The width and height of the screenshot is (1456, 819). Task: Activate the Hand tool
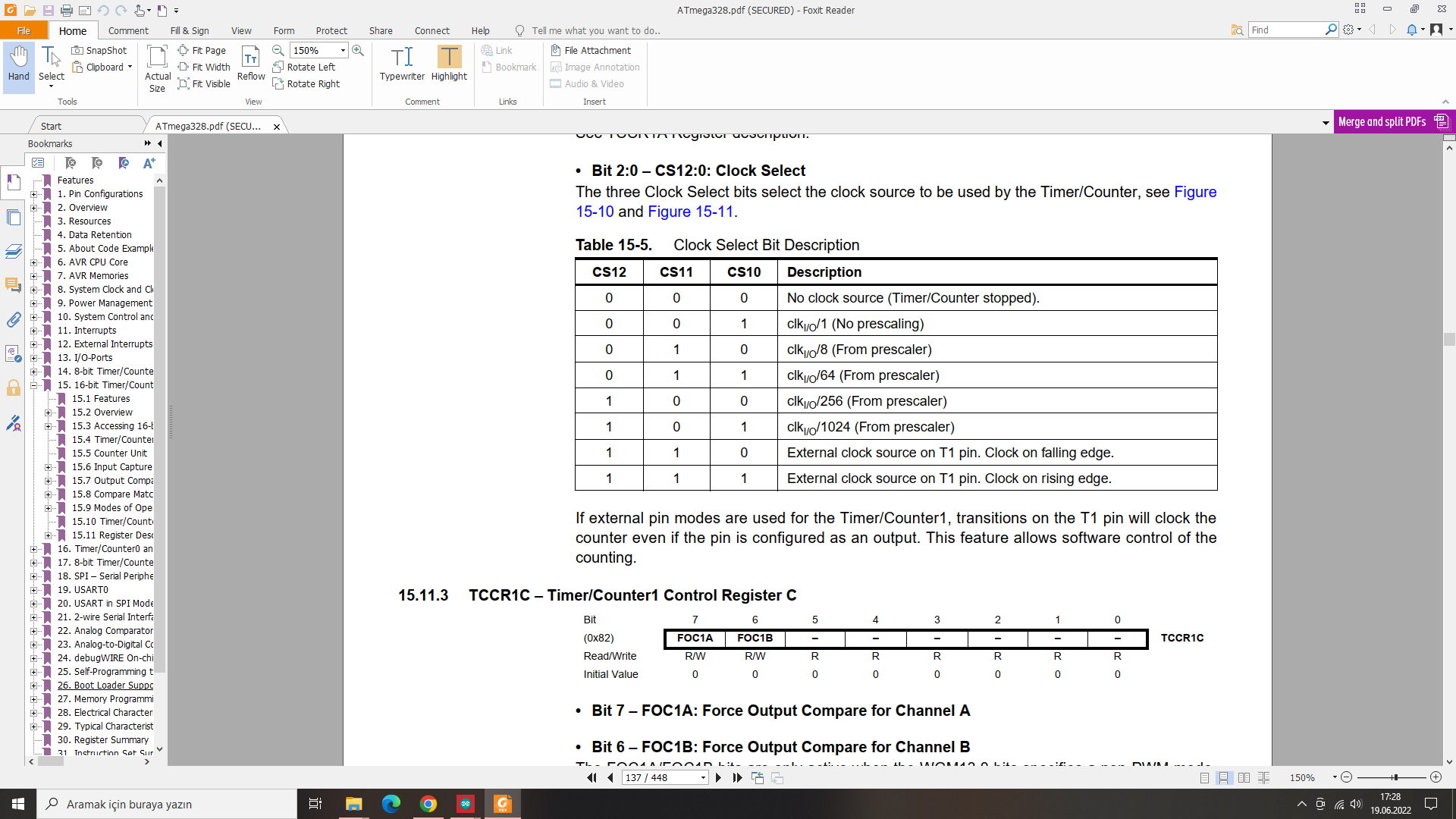(19, 64)
